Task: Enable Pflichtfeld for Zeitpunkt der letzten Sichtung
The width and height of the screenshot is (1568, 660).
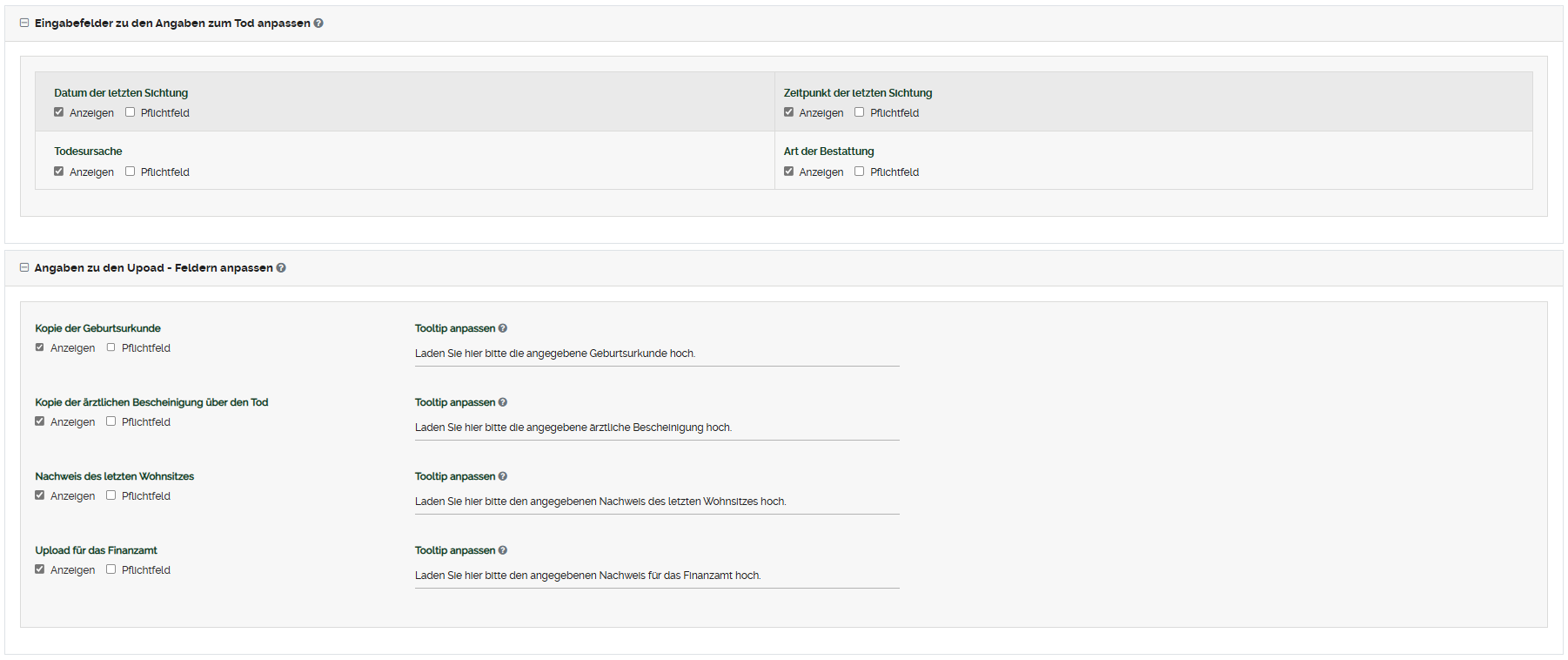Action: pos(860,112)
